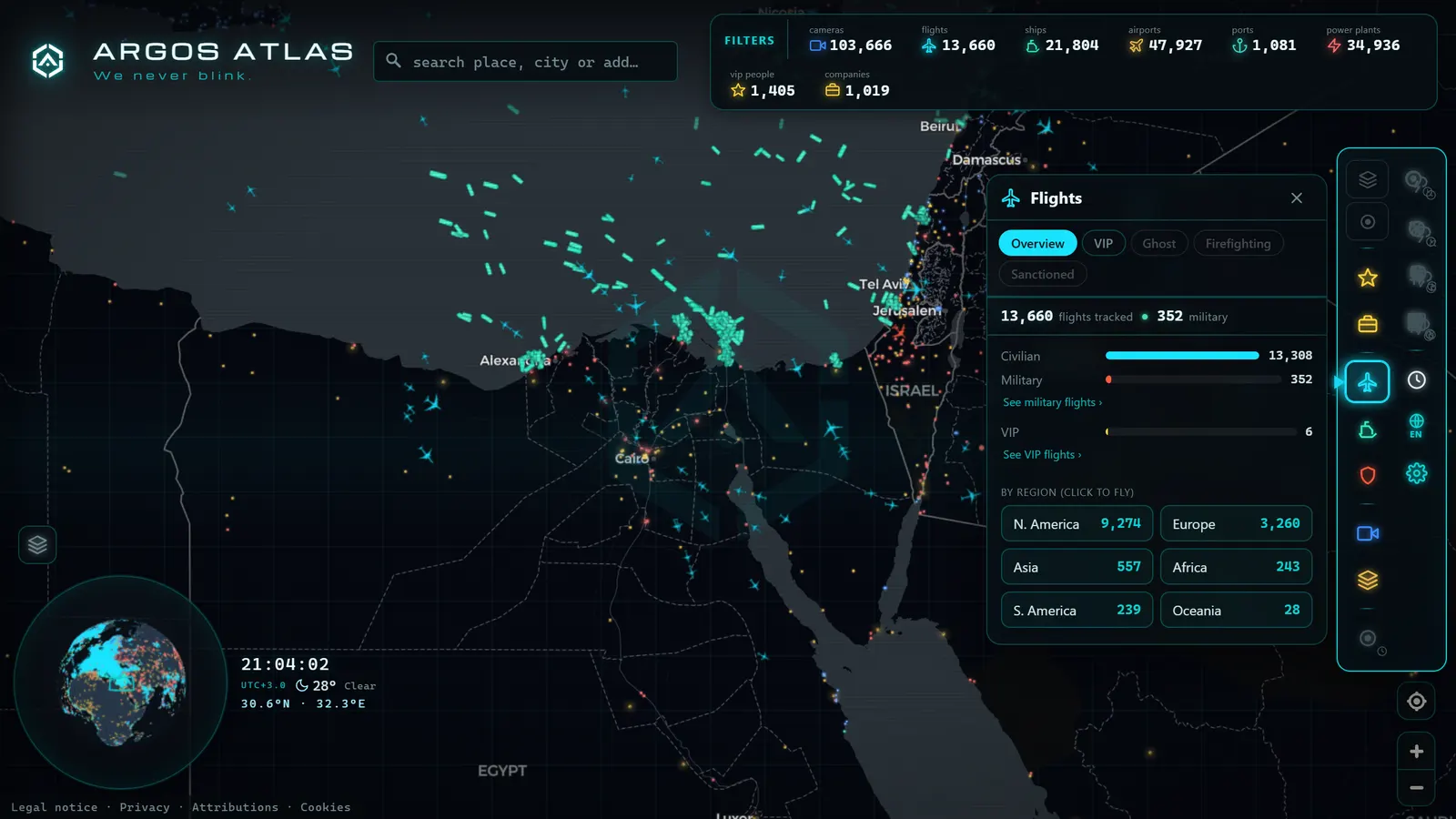Toggle the vip people filter showing 1,405
This screenshot has width=1456, height=819.
pos(763,85)
